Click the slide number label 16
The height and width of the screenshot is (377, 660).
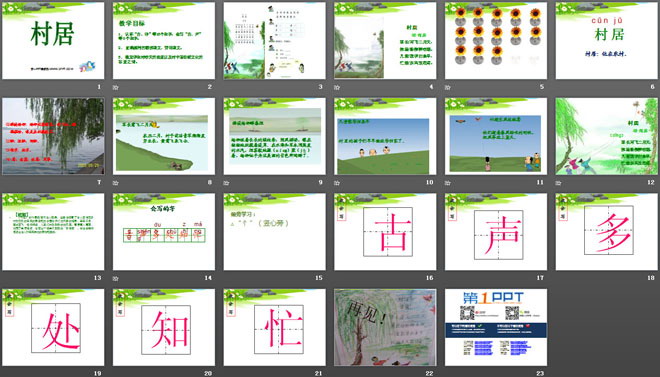pyautogui.click(x=430, y=278)
